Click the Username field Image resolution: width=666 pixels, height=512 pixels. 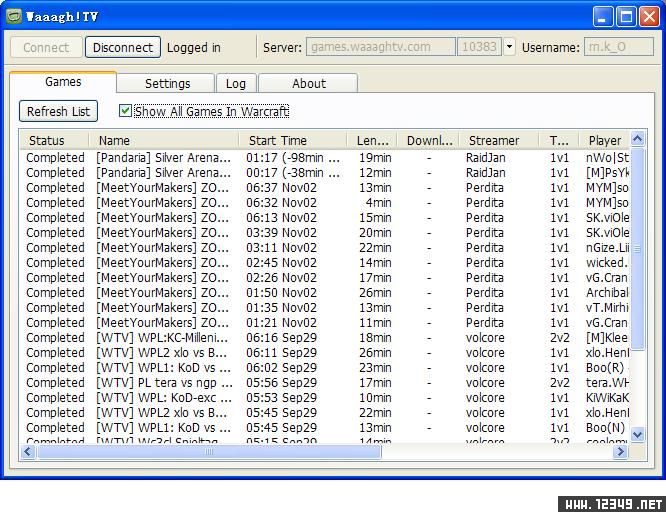click(x=618, y=47)
